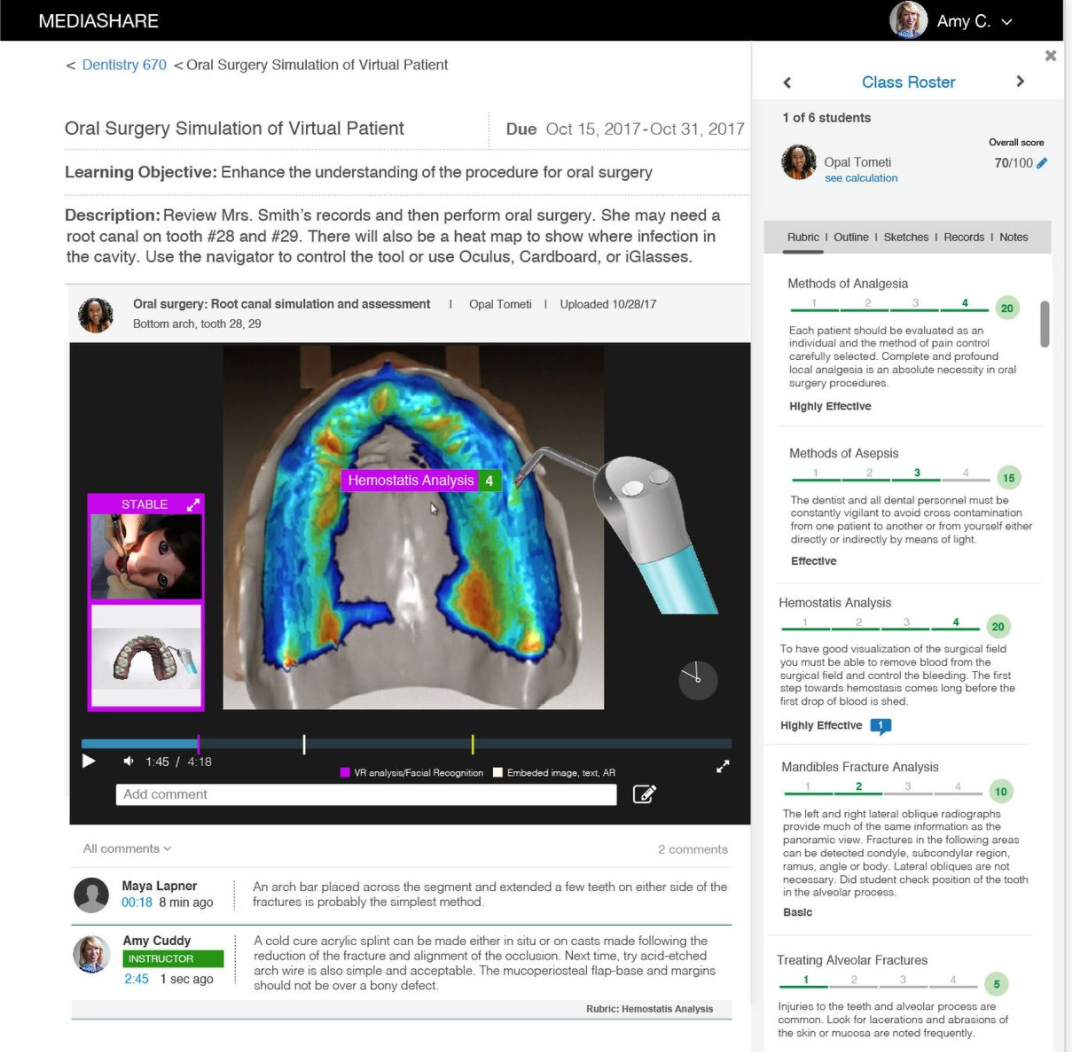Expand the STABLE picture-in-picture panel

193,505
